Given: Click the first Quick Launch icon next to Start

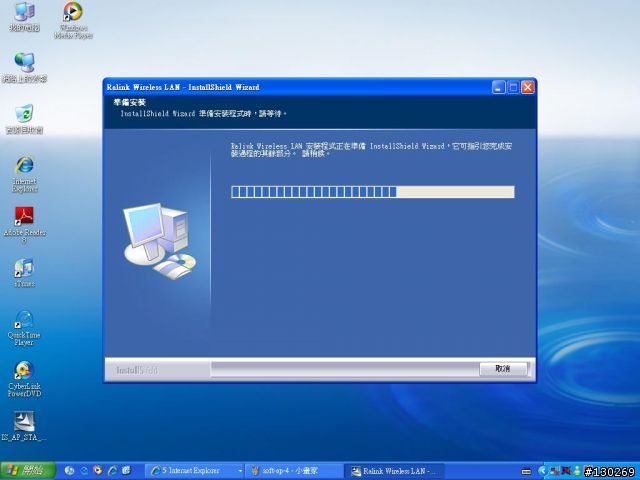Looking at the screenshot, I should pos(69,471).
